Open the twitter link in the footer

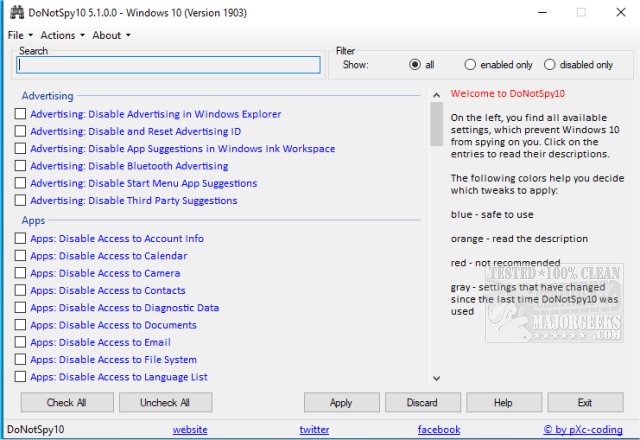coord(314,429)
